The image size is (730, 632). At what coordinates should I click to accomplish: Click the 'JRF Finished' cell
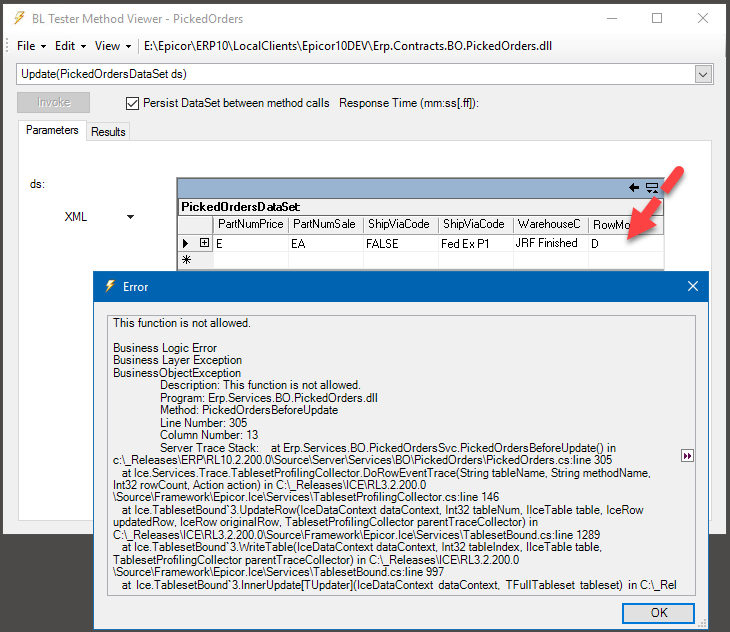click(x=550, y=243)
